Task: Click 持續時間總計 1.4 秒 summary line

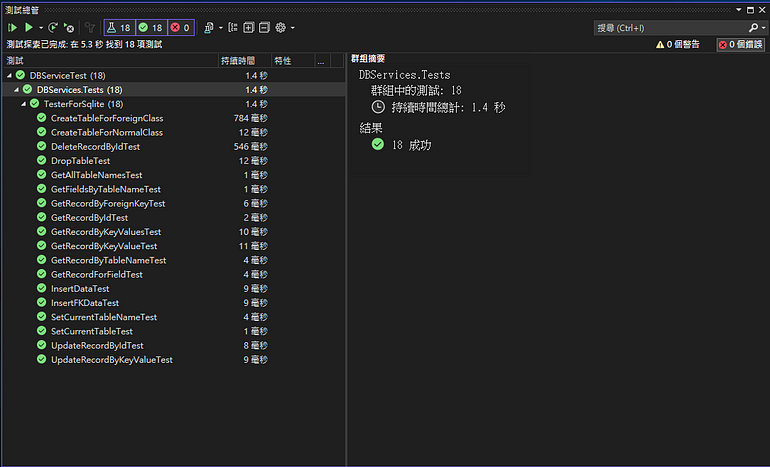Action: coord(448,108)
